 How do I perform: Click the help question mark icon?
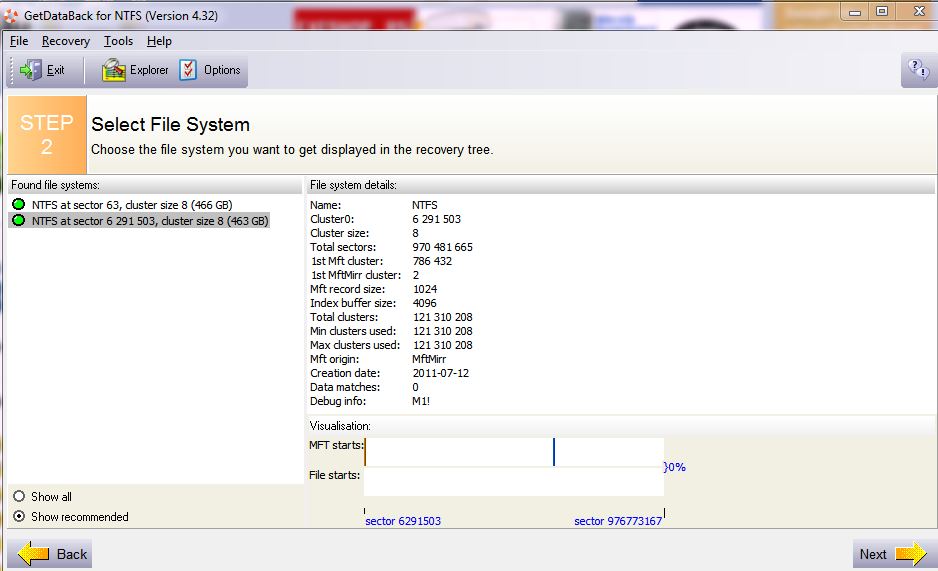coord(918,69)
